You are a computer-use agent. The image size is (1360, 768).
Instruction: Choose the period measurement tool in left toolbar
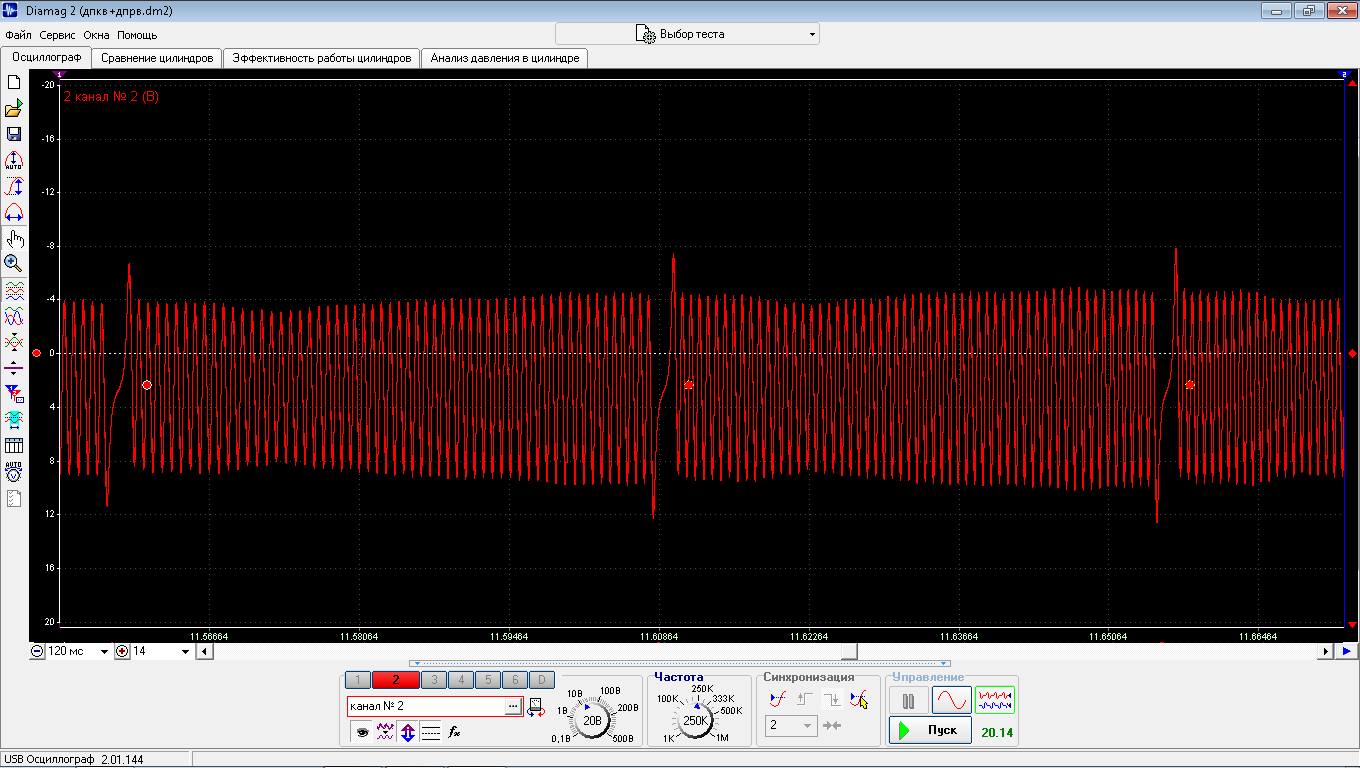coord(14,212)
